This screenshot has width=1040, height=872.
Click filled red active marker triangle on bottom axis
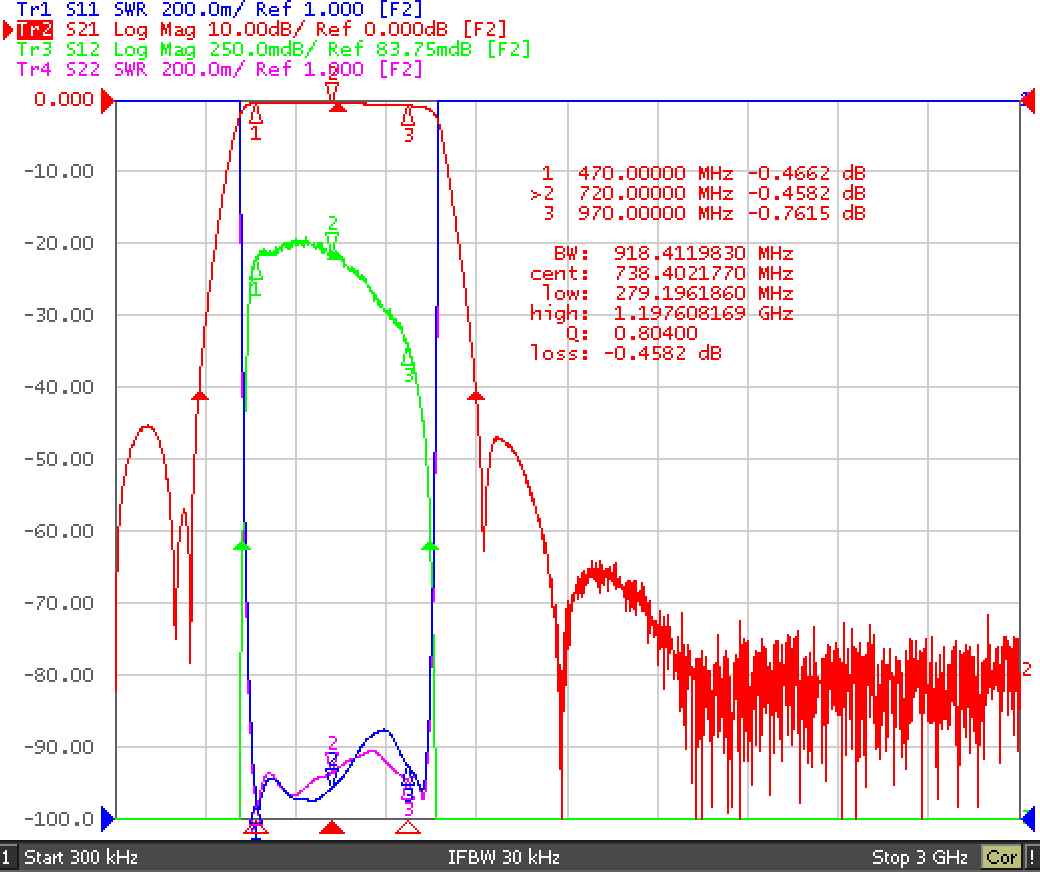pos(332,827)
